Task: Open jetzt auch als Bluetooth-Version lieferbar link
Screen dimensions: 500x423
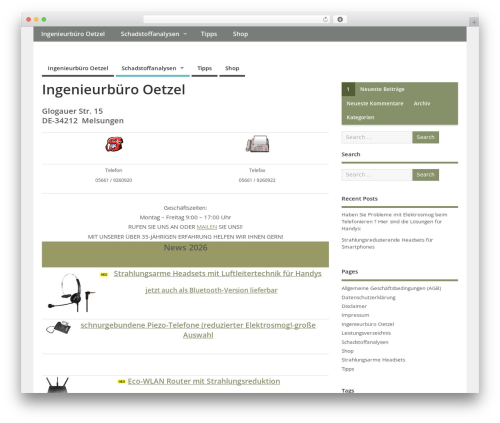Action: pyautogui.click(x=211, y=290)
